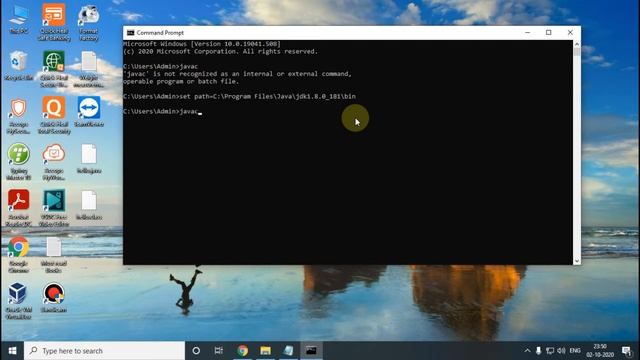The image size is (640, 360).
Task: Click the 'Microsoft Windows [Version' header line
Action: [x=202, y=44]
